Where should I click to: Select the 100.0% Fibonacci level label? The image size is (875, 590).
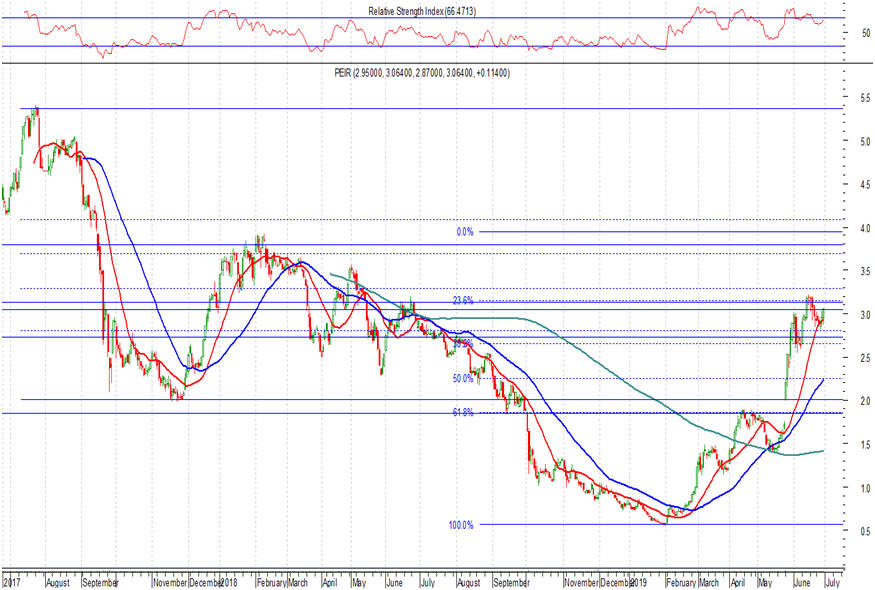click(x=461, y=524)
